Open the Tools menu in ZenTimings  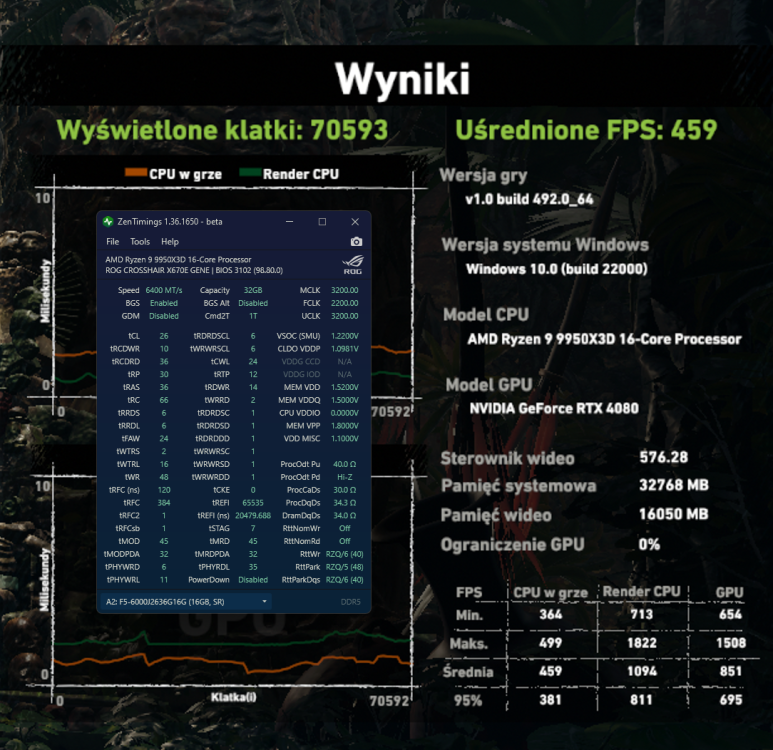140,242
